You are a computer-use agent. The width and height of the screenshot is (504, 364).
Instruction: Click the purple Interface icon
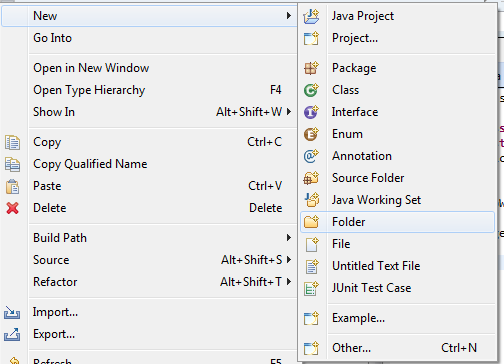pyautogui.click(x=311, y=112)
